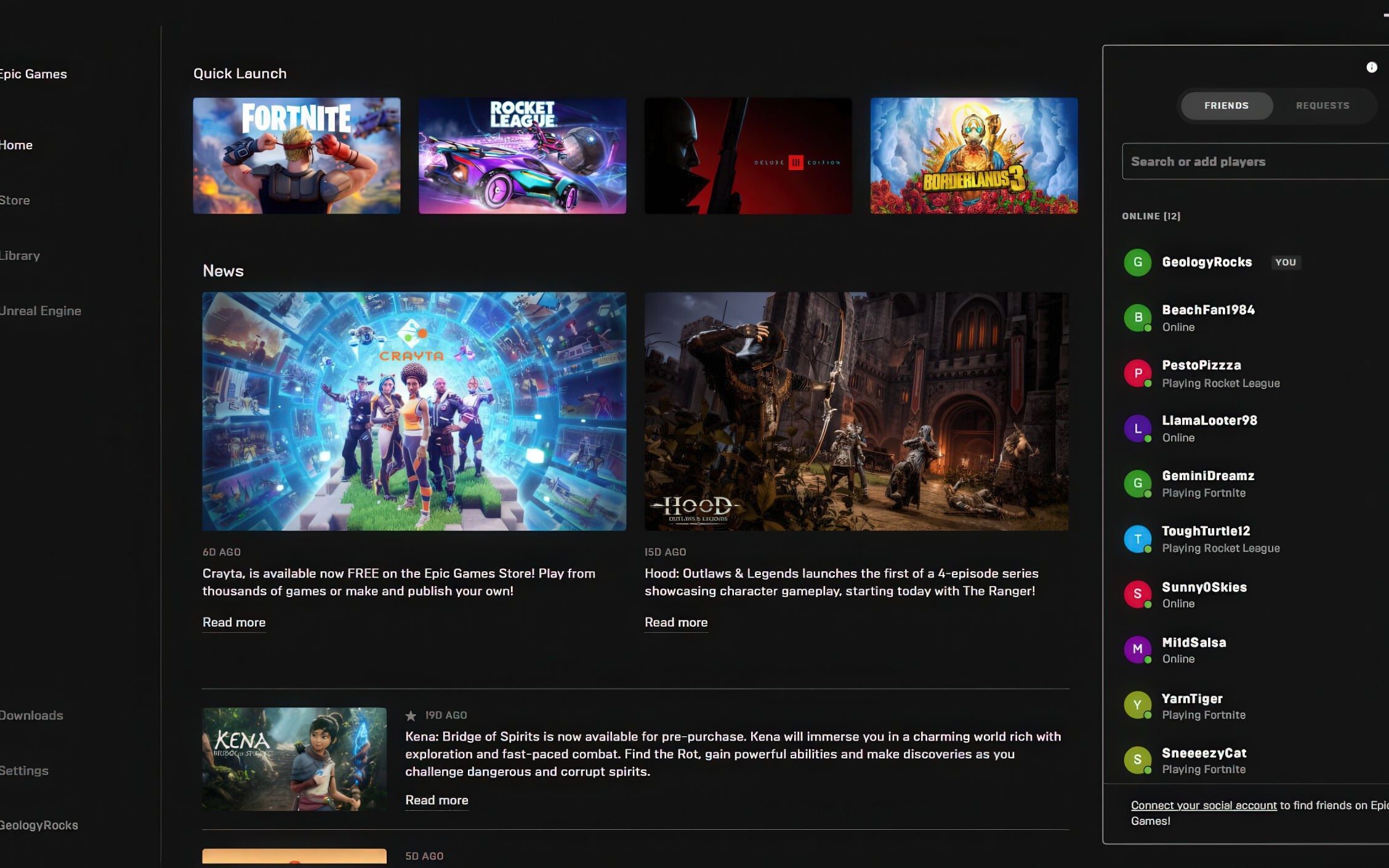Click PestoPizzza red avatar icon
This screenshot has height=868, width=1389.
(x=1137, y=373)
